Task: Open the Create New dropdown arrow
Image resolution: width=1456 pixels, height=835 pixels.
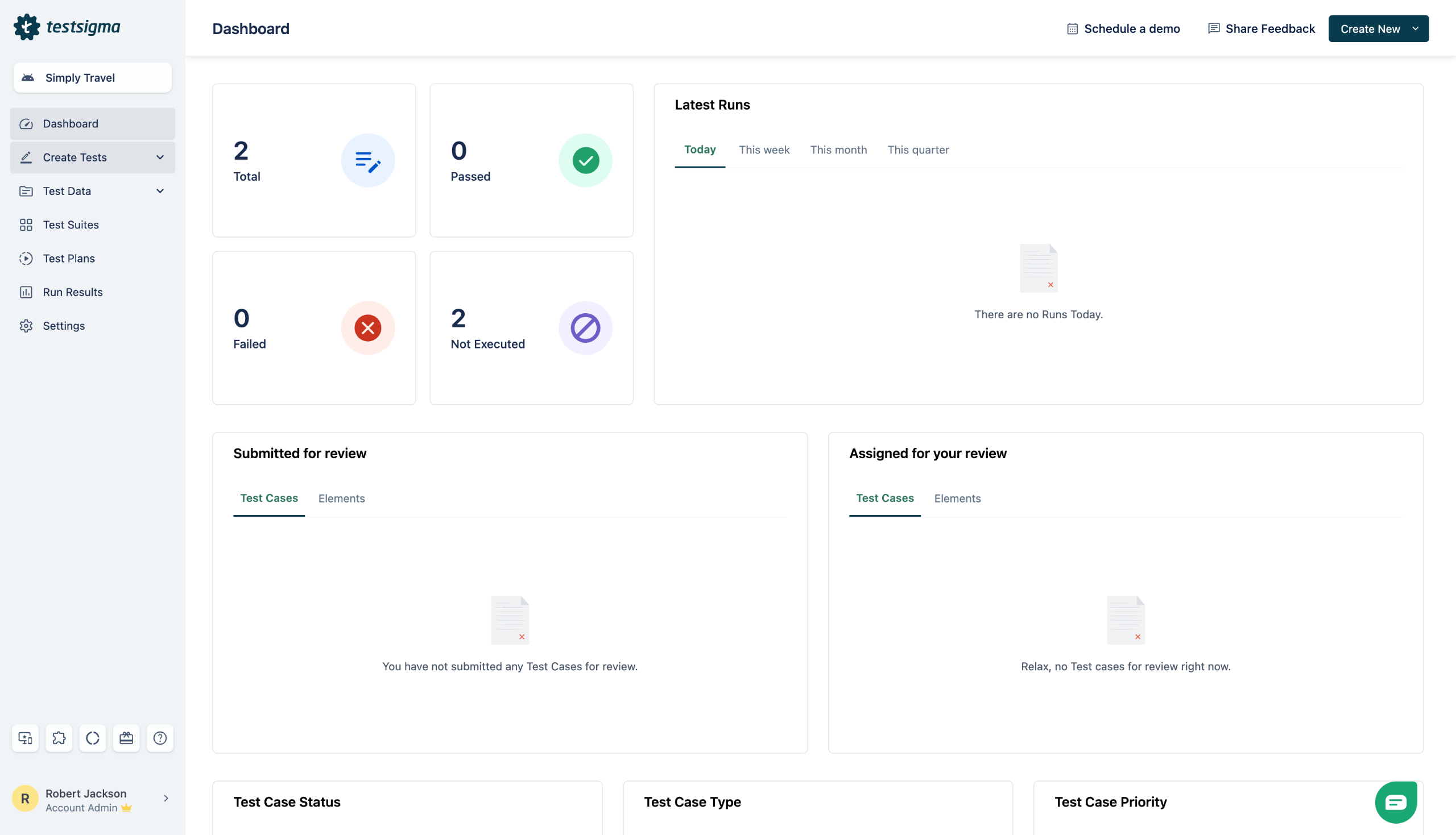Action: click(x=1415, y=28)
